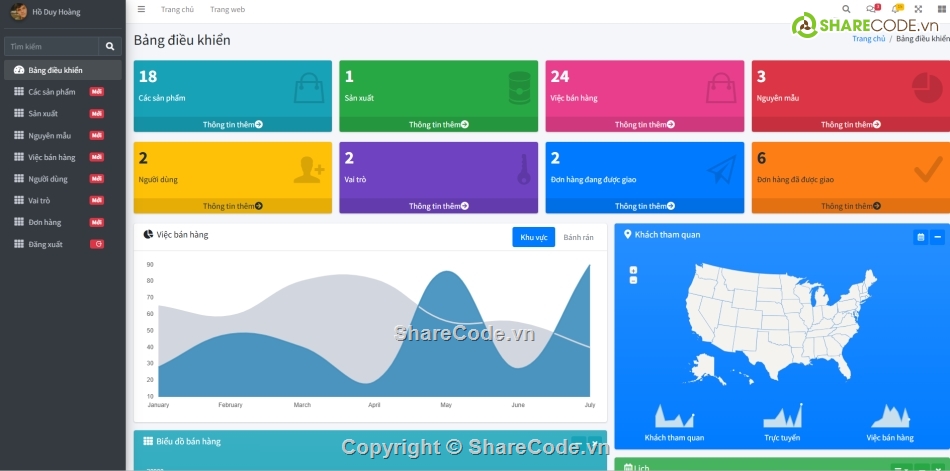Switch the sales chart to Bánh rán tab
950x471 pixels.
coord(578,237)
